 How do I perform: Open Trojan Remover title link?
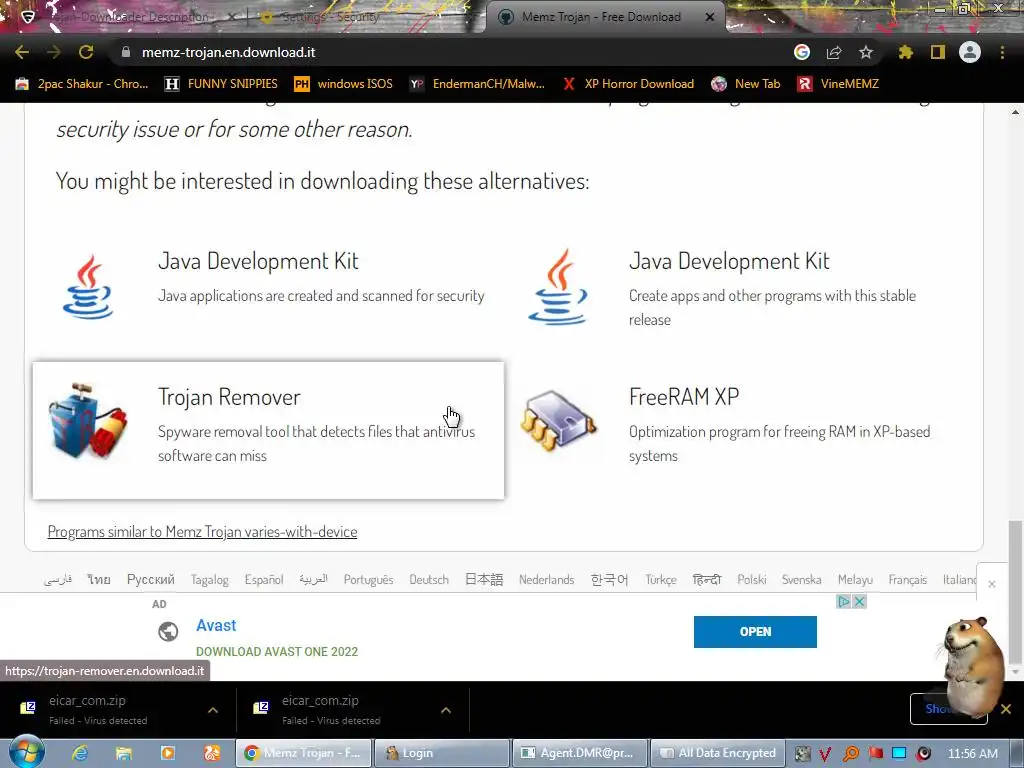click(x=229, y=397)
